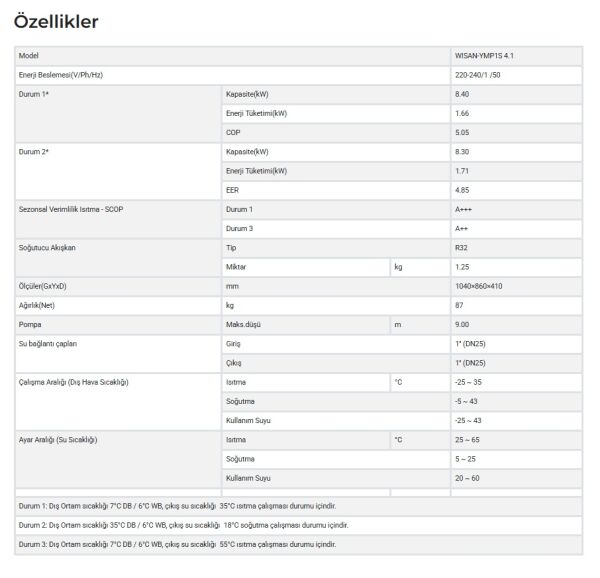Viewport: 600px width, 578px height.
Task: Click the Ağırlık(Net) row label
Action: tap(39, 305)
